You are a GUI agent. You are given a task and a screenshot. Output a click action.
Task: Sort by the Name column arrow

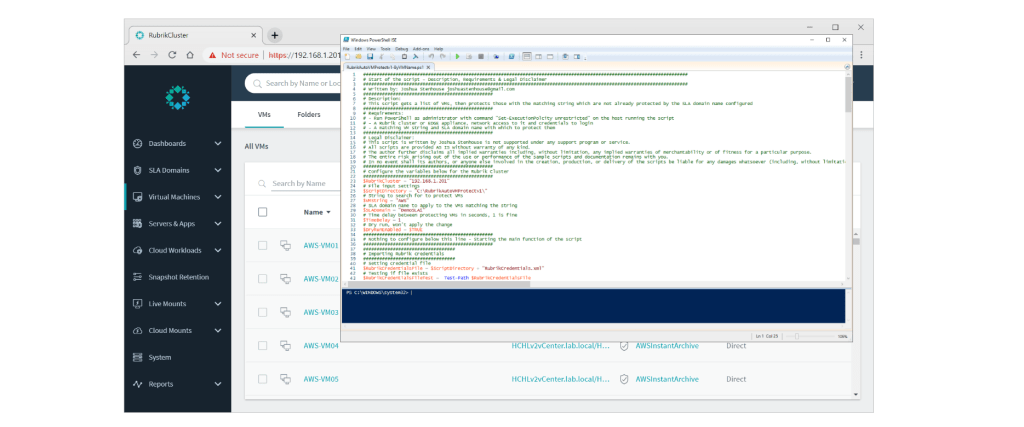pyautogui.click(x=328, y=213)
